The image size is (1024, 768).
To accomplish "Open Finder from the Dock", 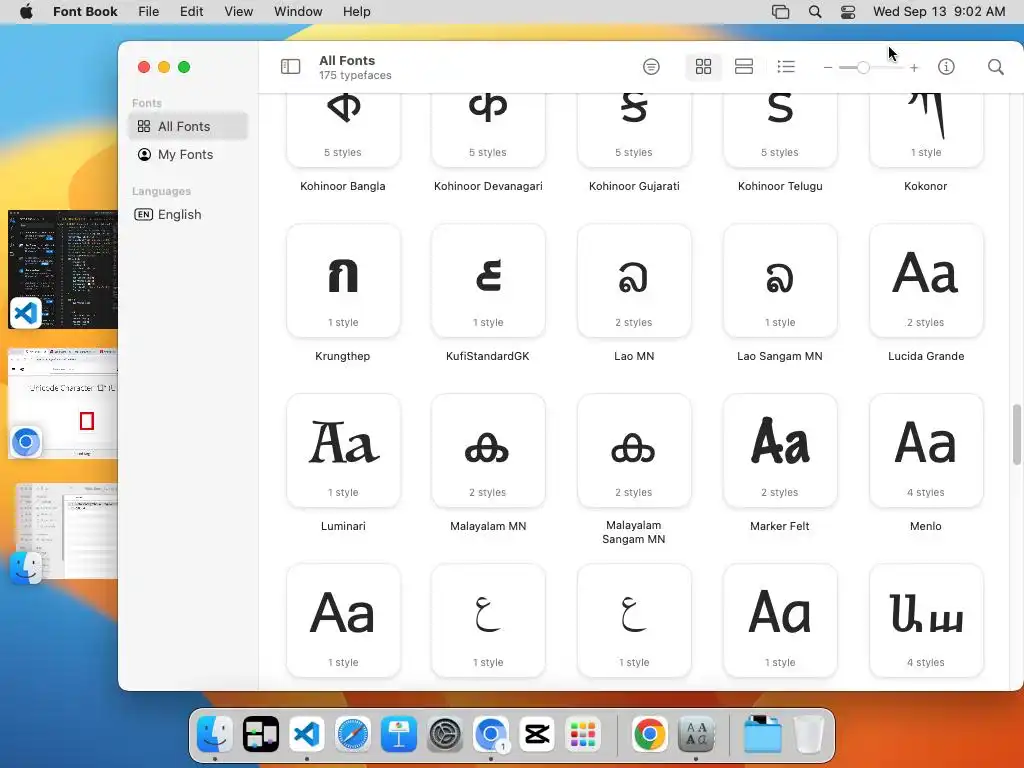I will point(215,734).
